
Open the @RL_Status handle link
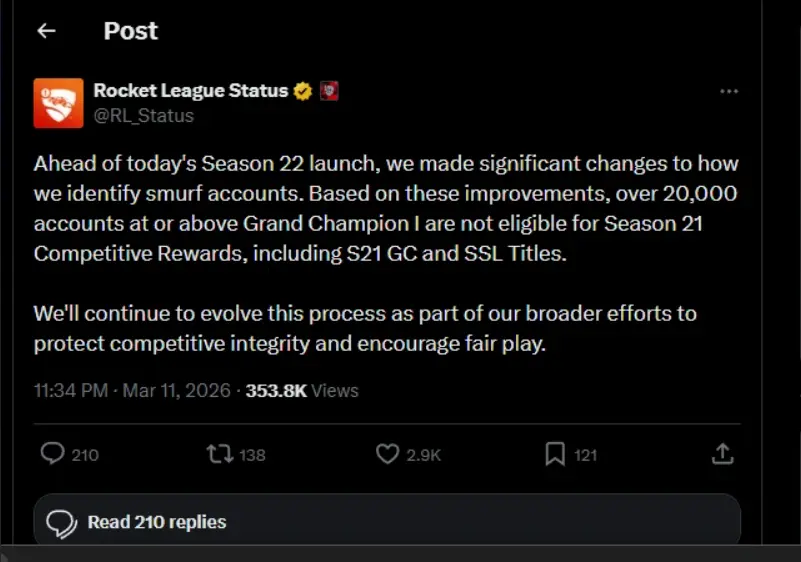(143, 115)
